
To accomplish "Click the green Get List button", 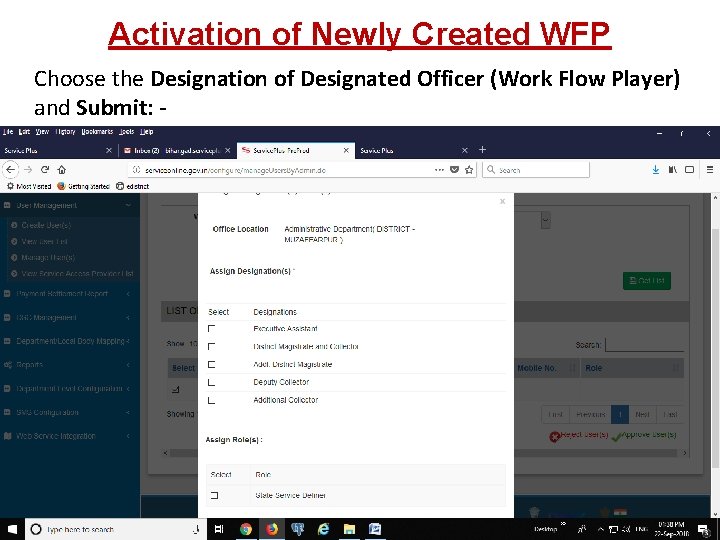I will point(647,281).
